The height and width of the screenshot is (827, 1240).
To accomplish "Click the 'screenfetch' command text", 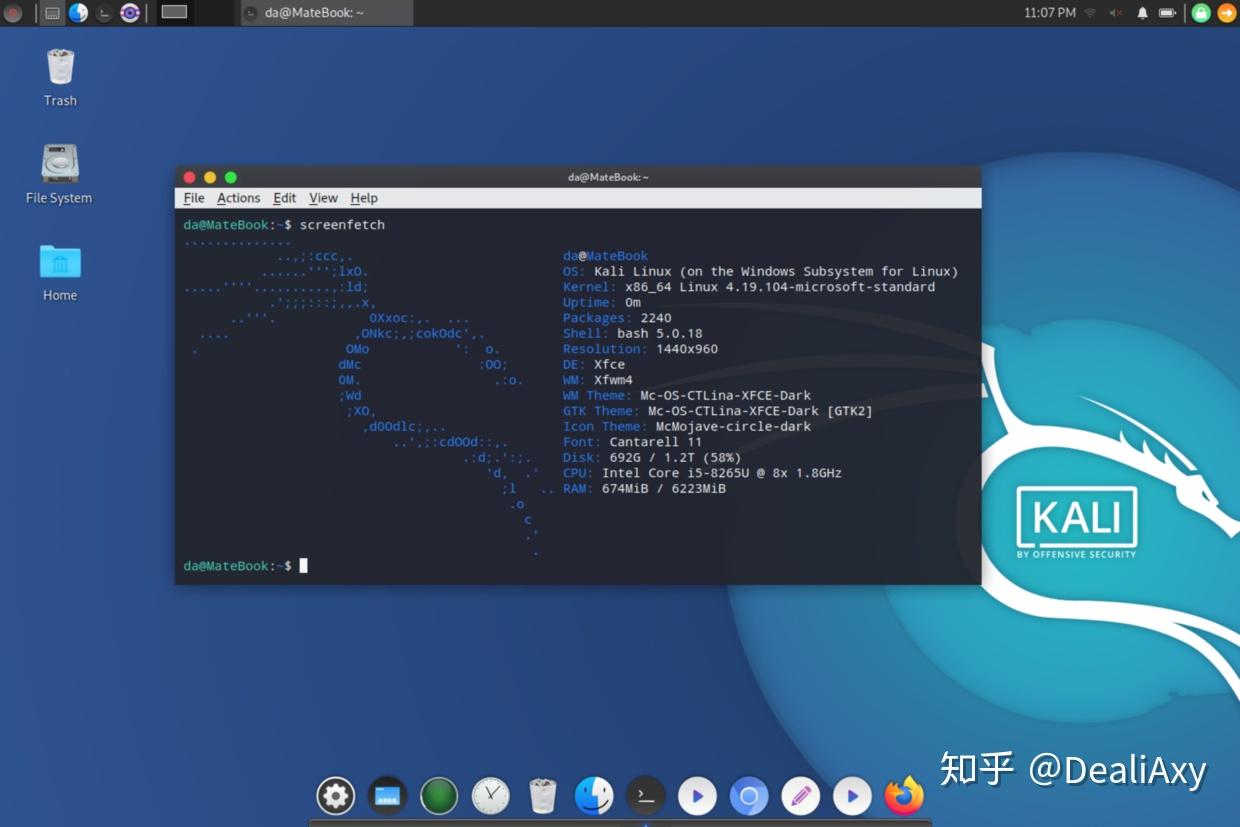I will click(342, 225).
